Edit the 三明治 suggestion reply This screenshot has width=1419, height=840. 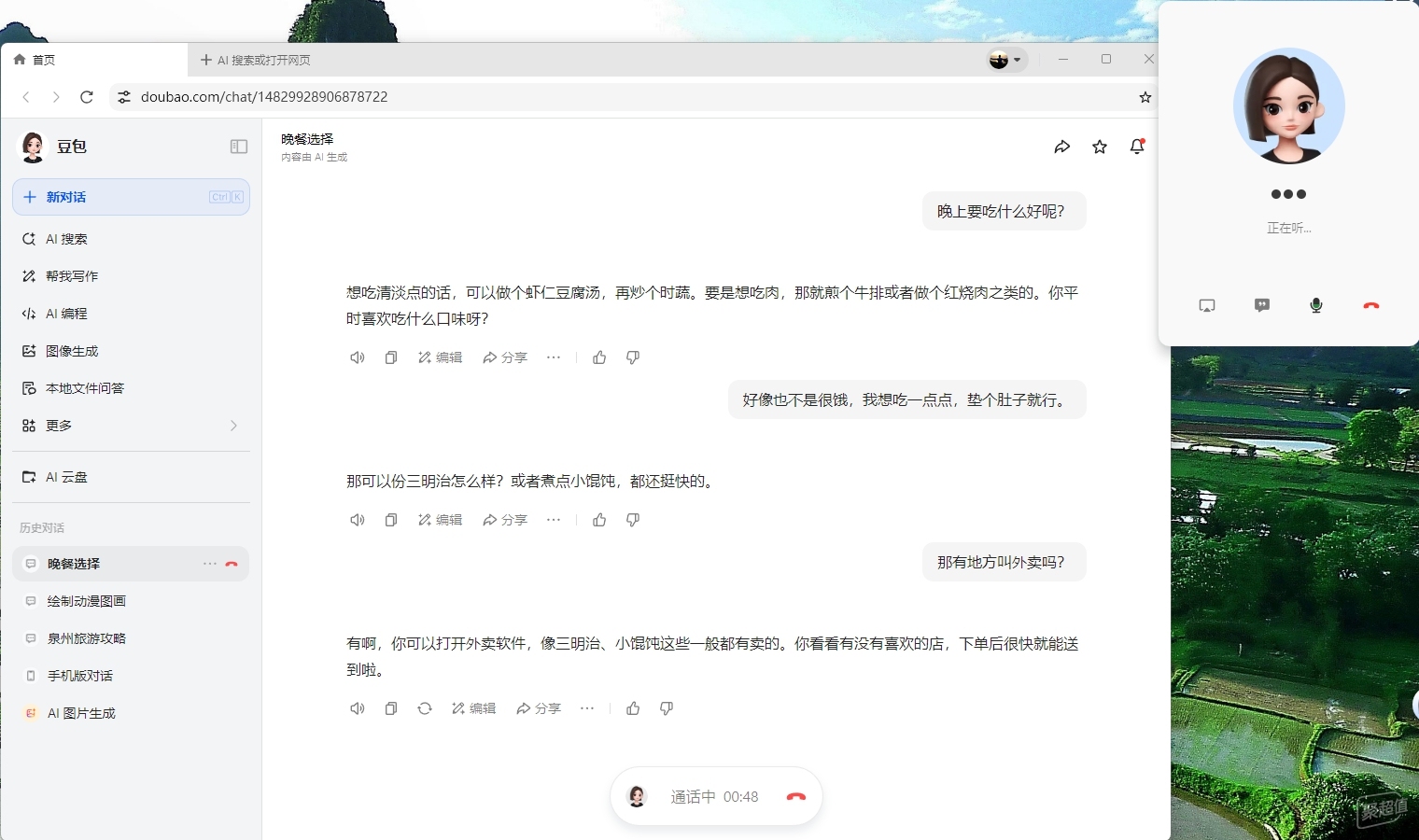click(440, 520)
